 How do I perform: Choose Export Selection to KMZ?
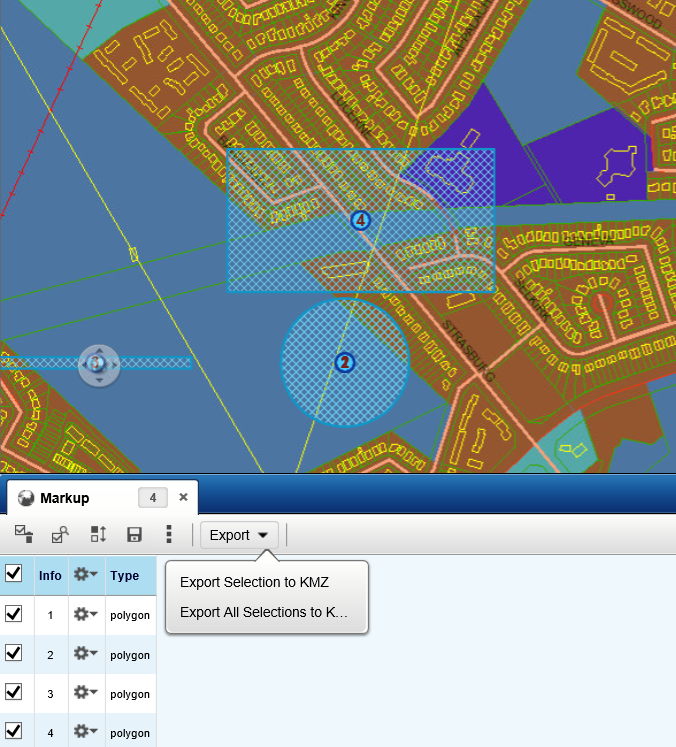pyautogui.click(x=254, y=582)
